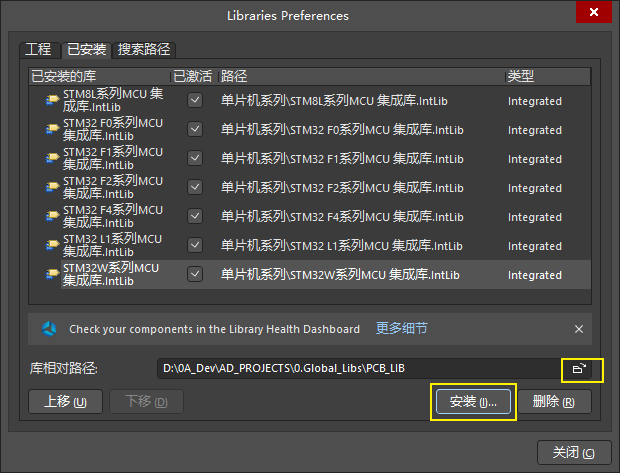Toggle the STM32W library activated checkbox
The image size is (620, 473).
click(195, 275)
